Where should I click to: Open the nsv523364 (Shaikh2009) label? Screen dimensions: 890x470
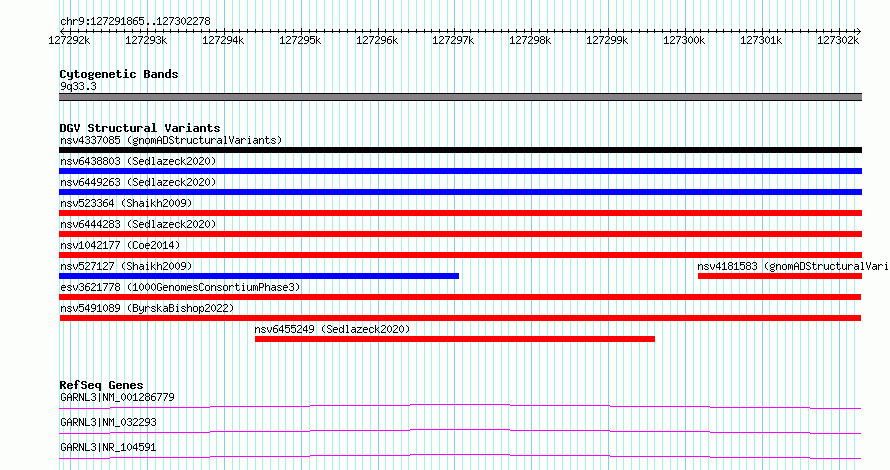(x=126, y=203)
